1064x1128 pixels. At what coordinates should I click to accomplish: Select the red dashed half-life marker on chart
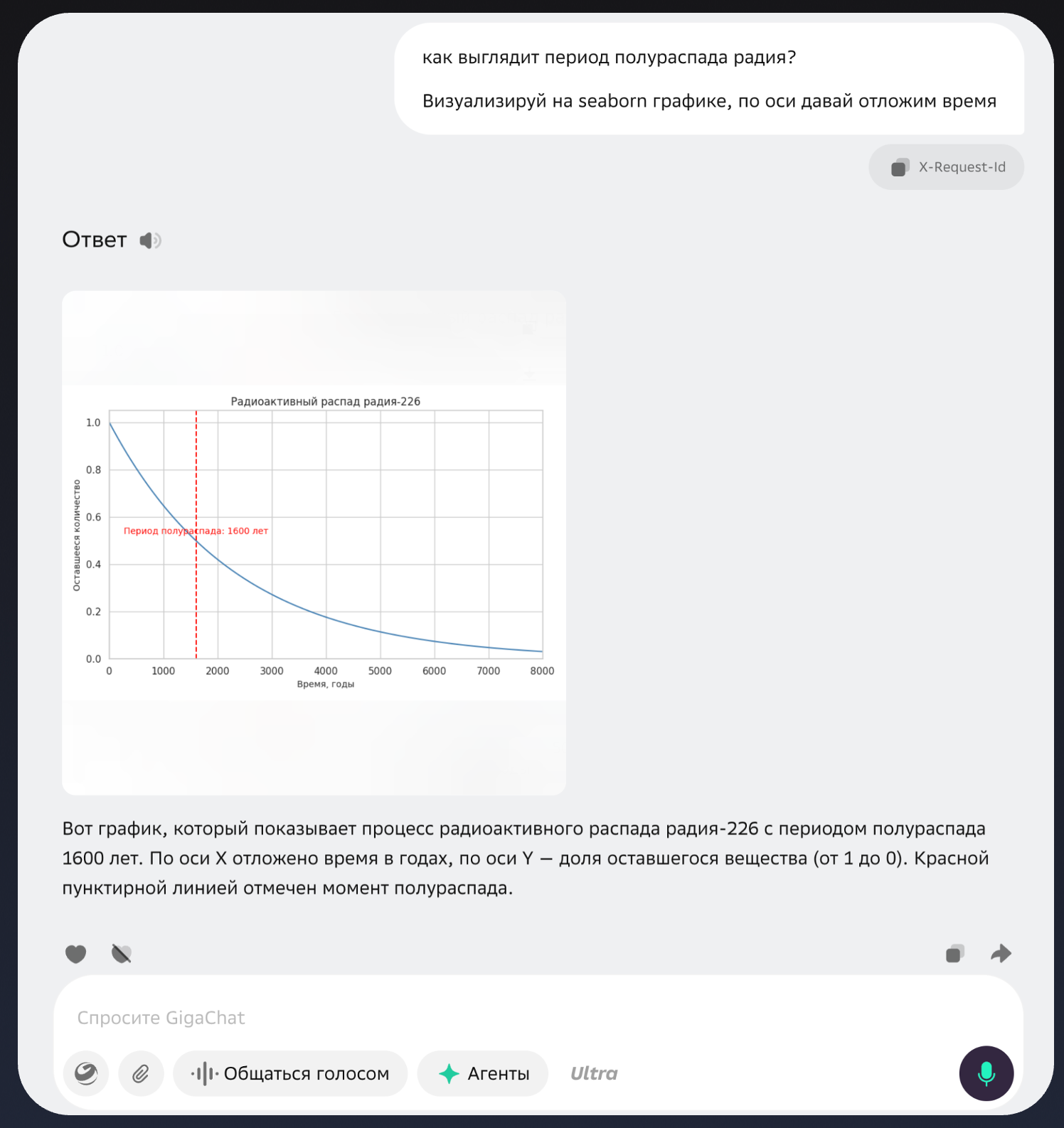tap(197, 533)
